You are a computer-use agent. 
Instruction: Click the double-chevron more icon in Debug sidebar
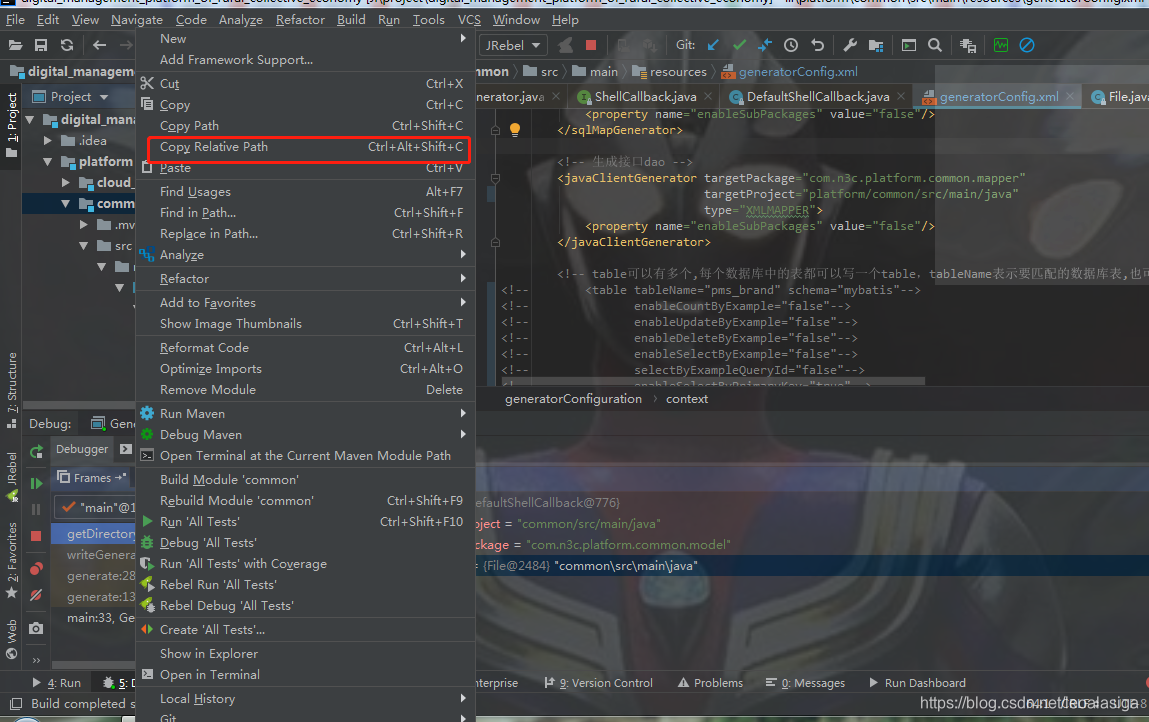[36, 660]
